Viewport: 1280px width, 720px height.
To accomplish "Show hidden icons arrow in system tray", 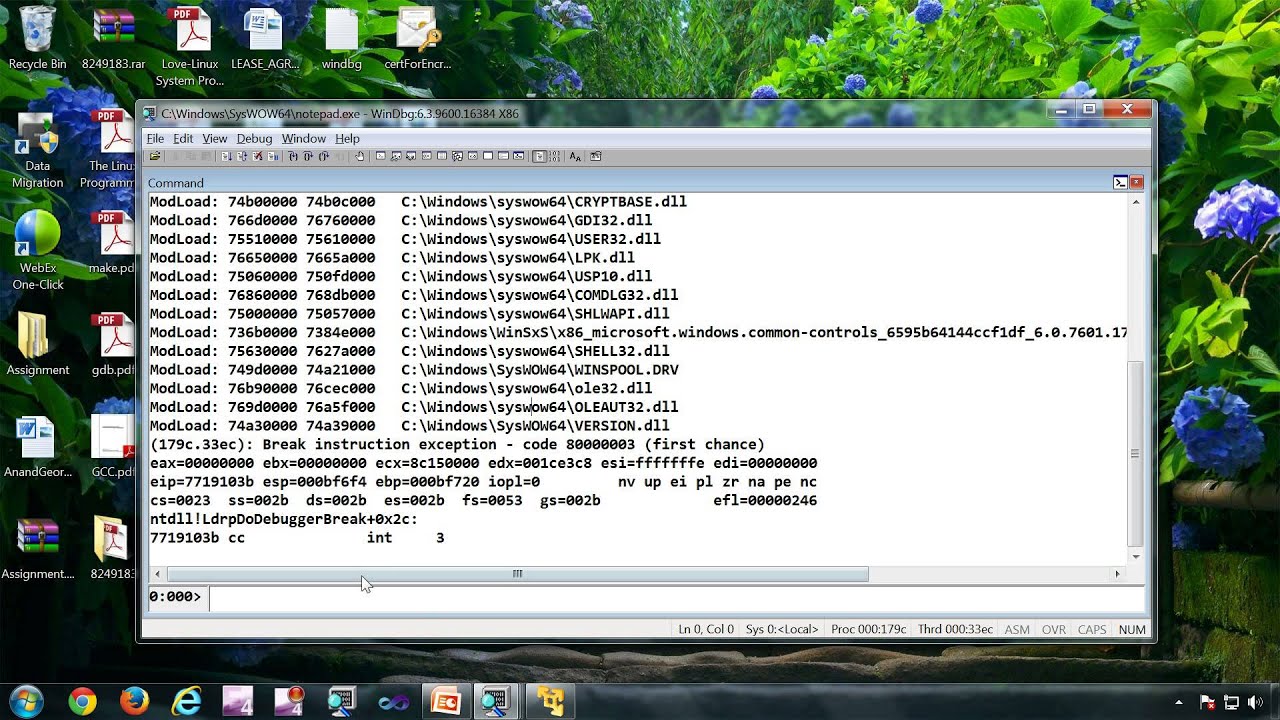I will pyautogui.click(x=1178, y=702).
